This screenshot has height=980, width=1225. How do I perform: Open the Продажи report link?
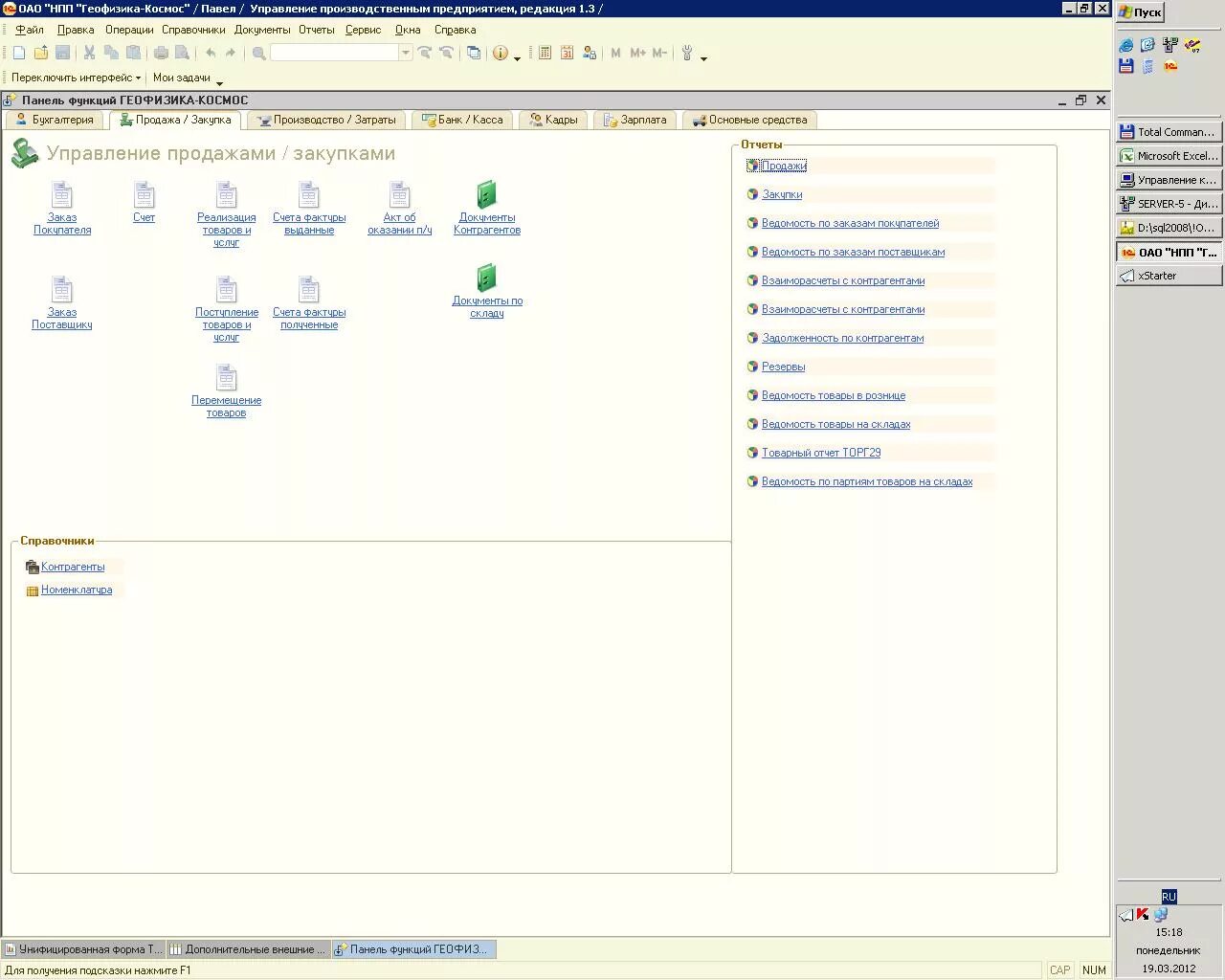click(x=784, y=166)
